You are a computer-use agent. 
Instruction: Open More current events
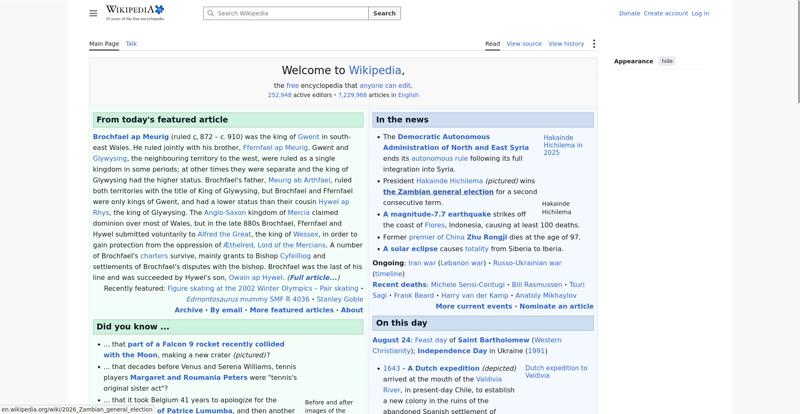[473, 307]
